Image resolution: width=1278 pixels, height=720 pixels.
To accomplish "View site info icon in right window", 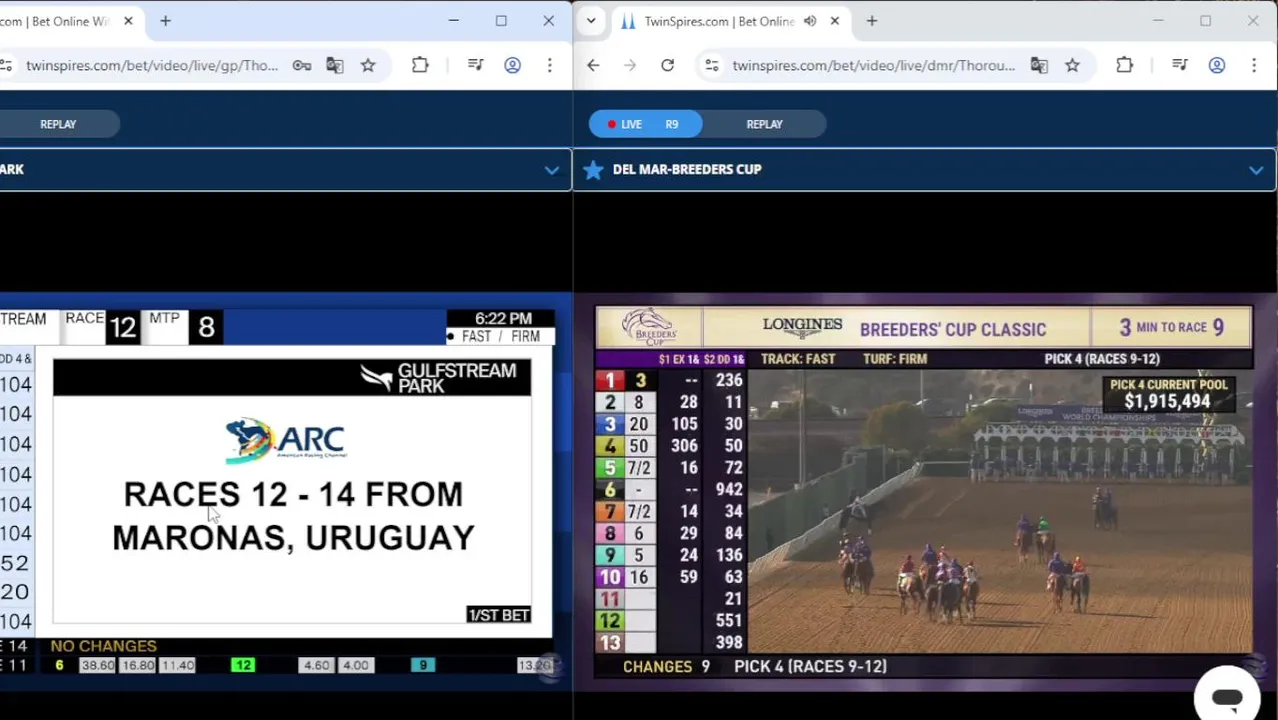I will (711, 66).
